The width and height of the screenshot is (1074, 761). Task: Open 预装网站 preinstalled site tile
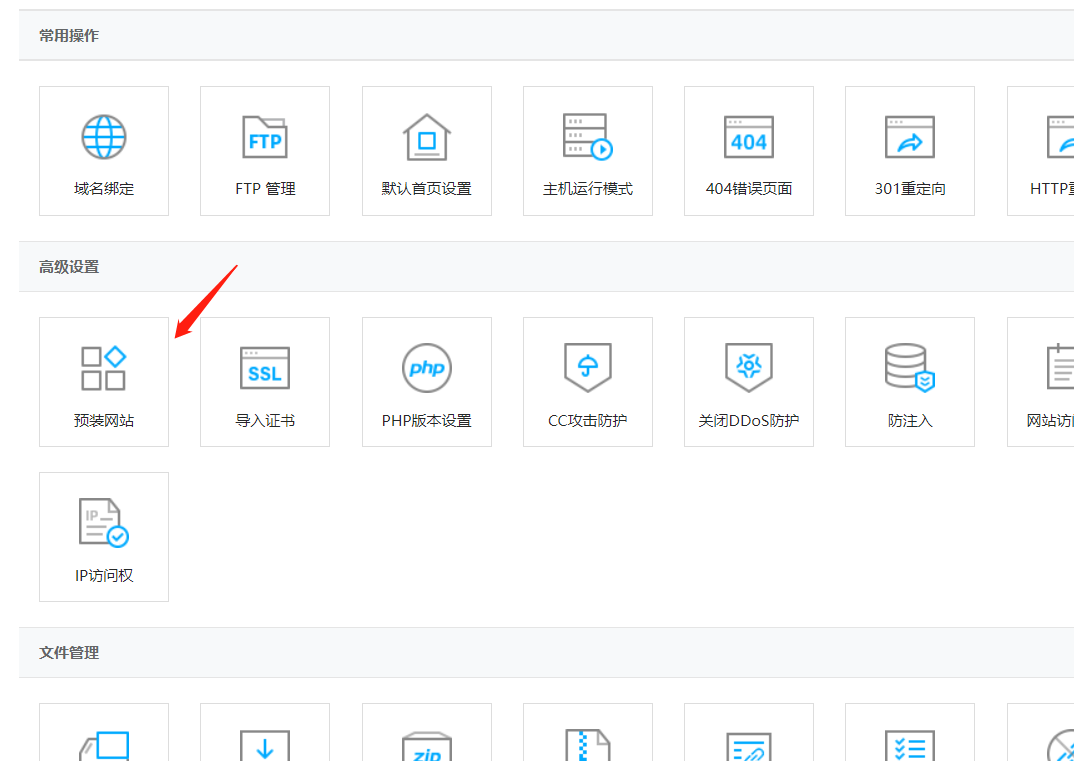coord(104,382)
